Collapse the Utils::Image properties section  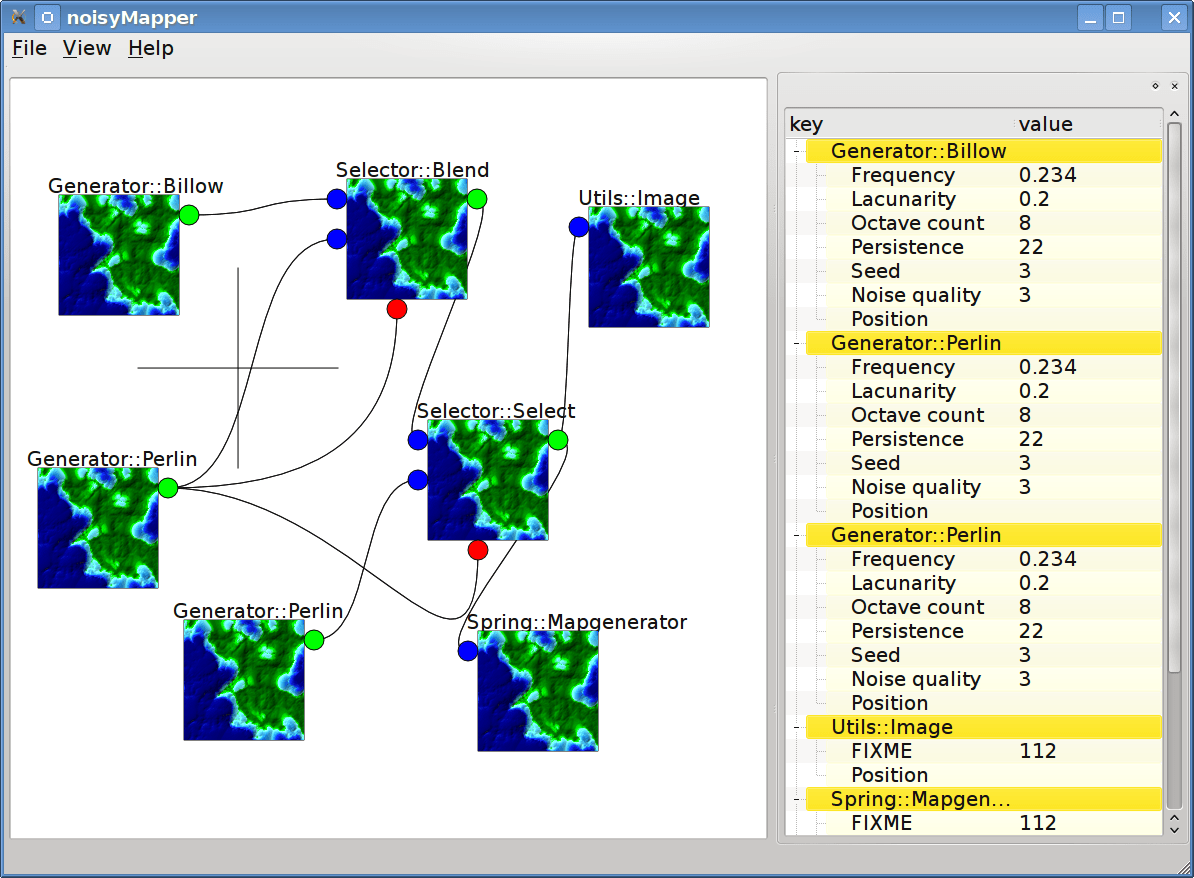pos(795,727)
